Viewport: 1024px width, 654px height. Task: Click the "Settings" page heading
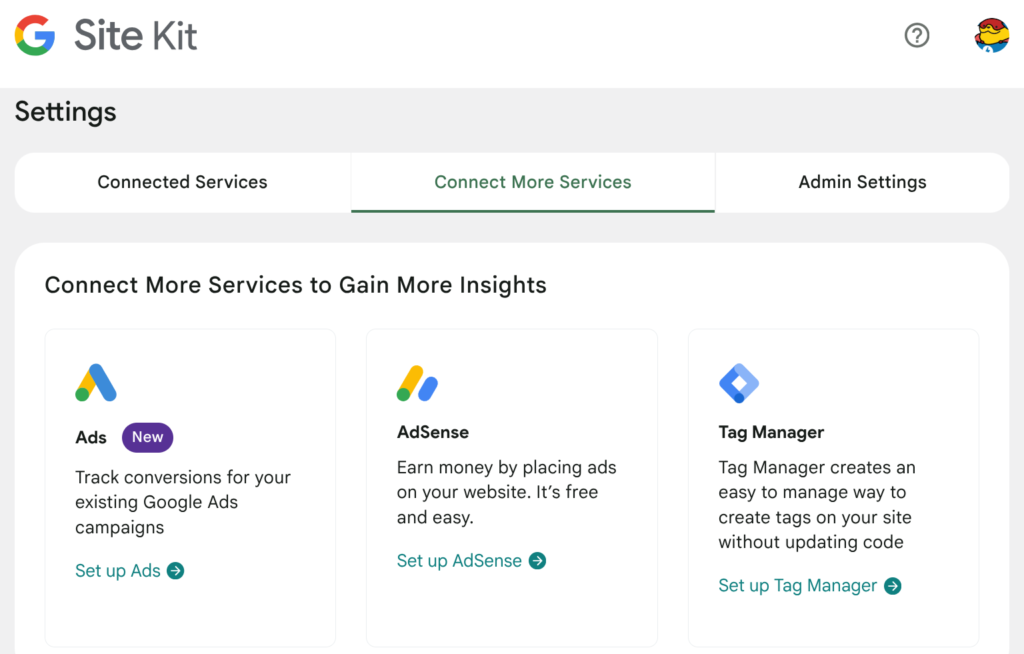pyautogui.click(x=66, y=112)
